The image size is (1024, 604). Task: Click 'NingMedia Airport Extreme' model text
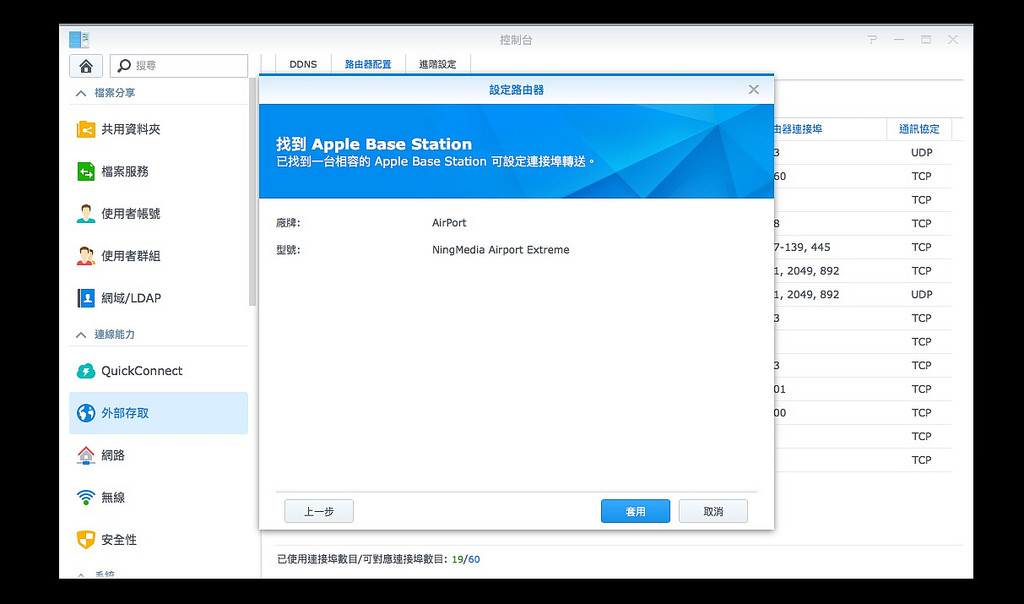click(x=501, y=249)
